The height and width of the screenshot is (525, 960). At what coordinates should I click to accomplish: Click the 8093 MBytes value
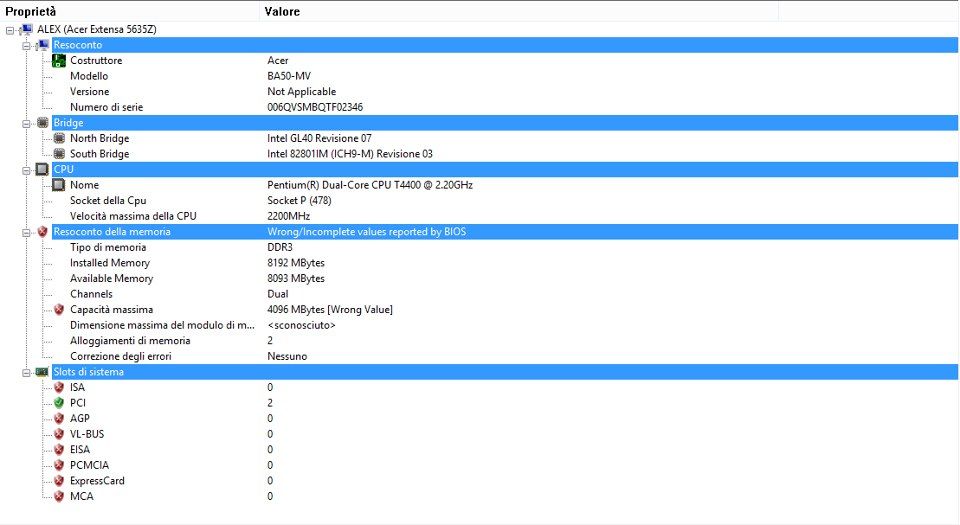tap(296, 278)
